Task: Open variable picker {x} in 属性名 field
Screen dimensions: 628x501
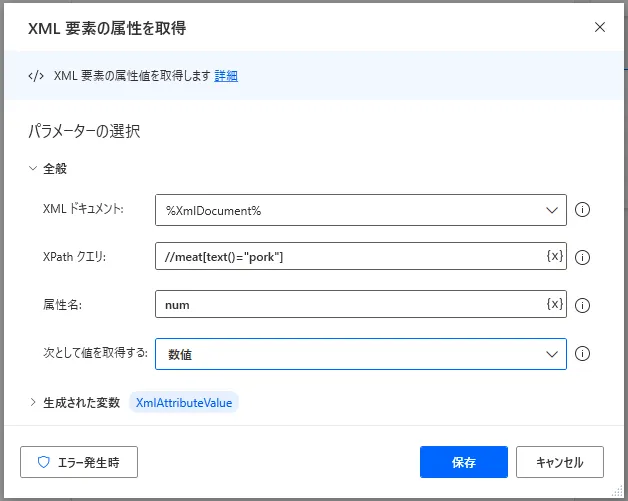Action: click(555, 304)
